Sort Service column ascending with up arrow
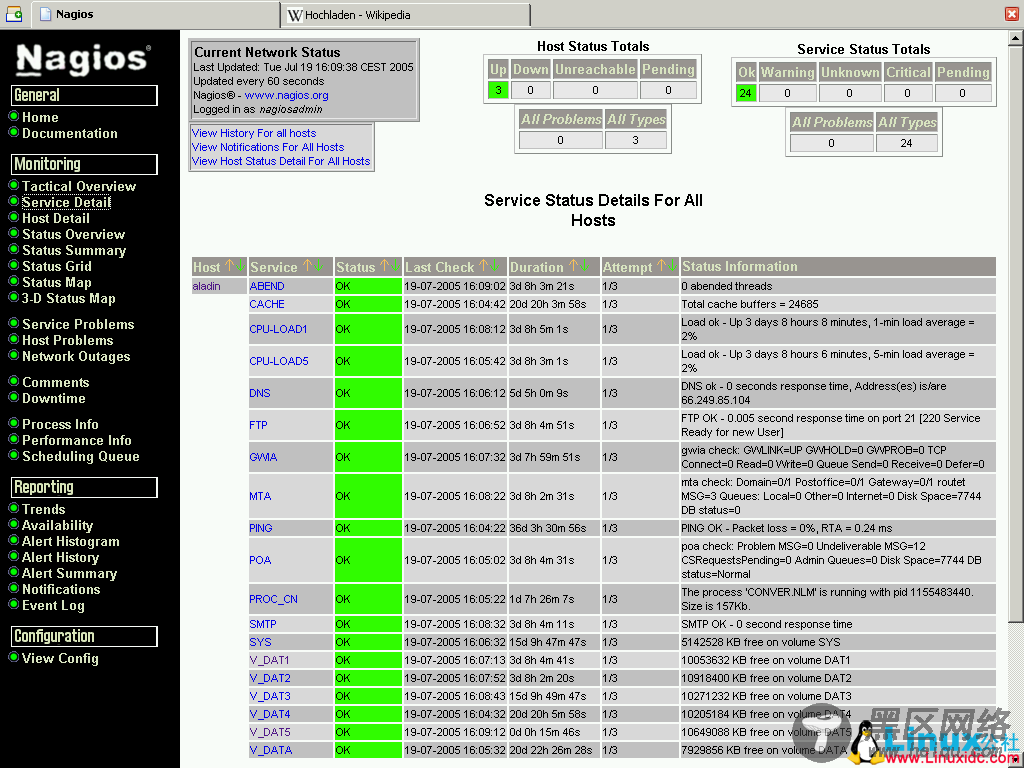Viewport: 1024px width, 768px height. (307, 266)
